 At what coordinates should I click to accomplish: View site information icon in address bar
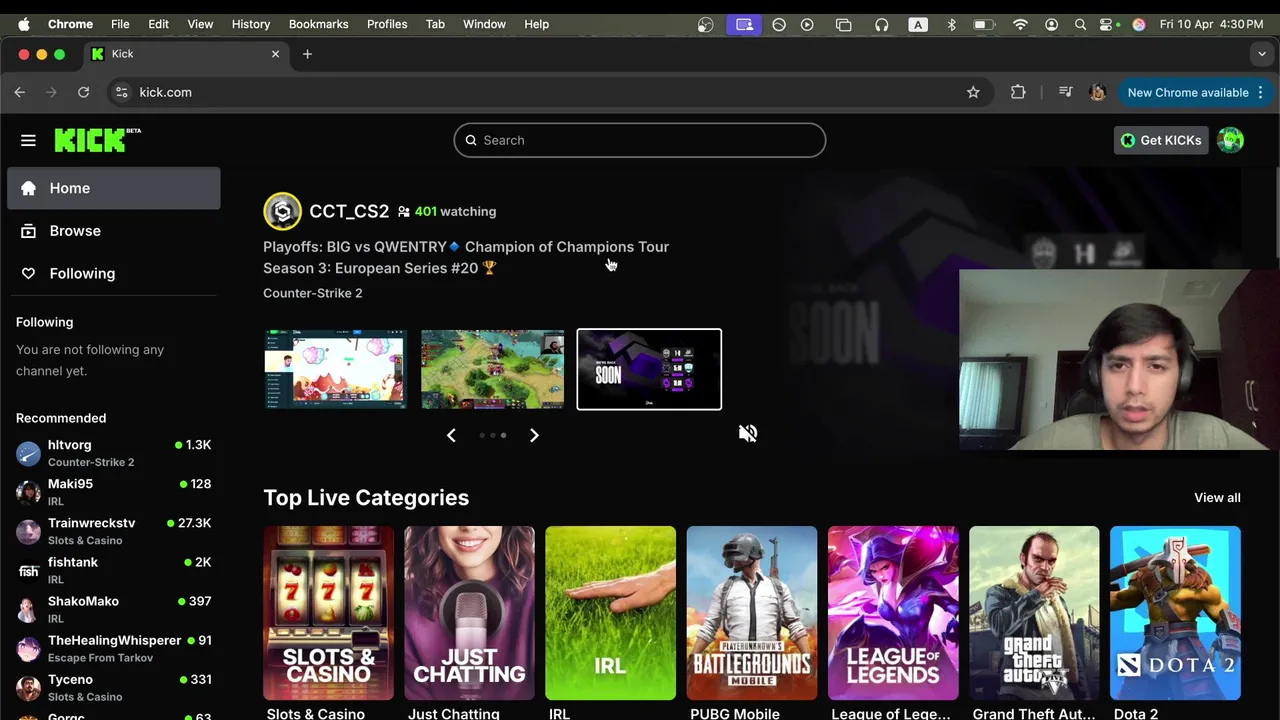121,92
